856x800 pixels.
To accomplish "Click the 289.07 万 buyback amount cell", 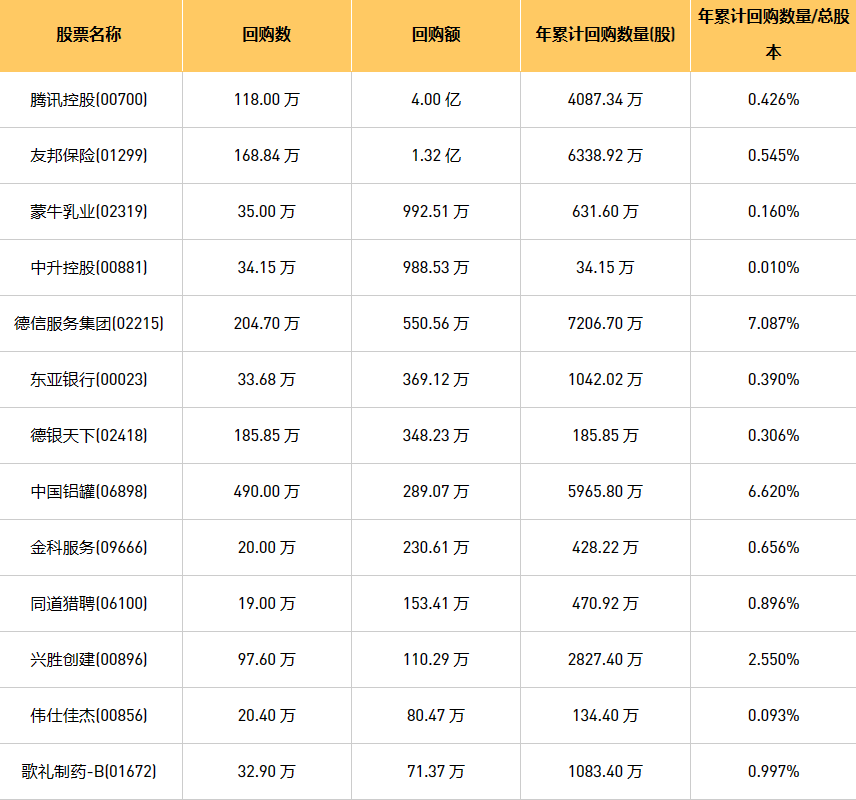I will tap(436, 491).
